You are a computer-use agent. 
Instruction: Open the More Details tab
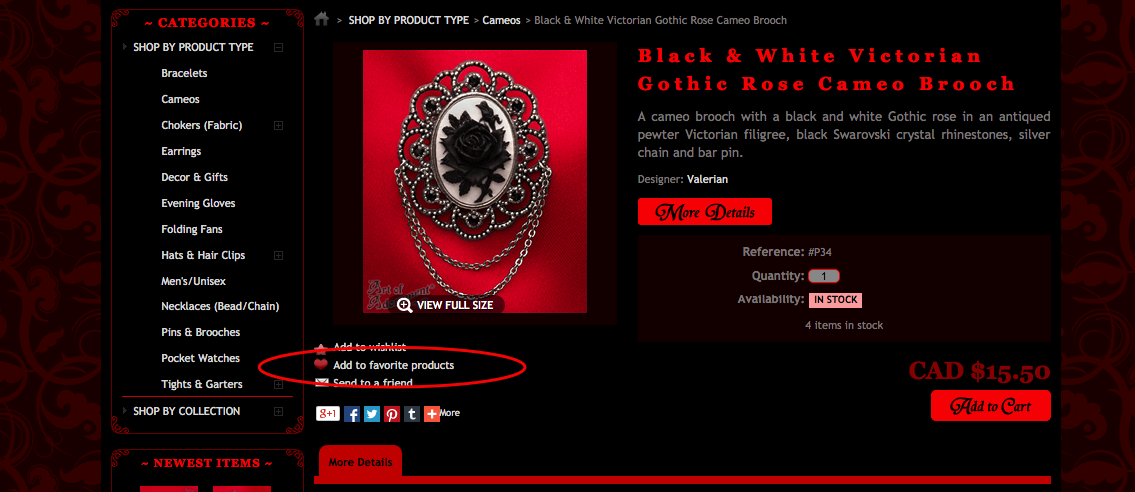360,462
